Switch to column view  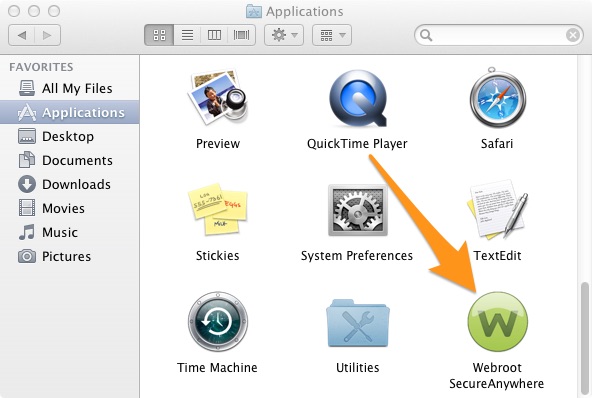pos(214,35)
